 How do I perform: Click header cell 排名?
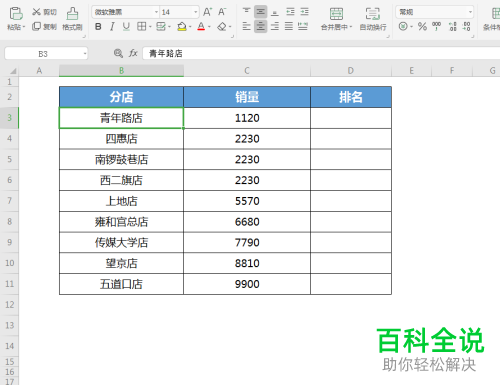tap(351, 97)
